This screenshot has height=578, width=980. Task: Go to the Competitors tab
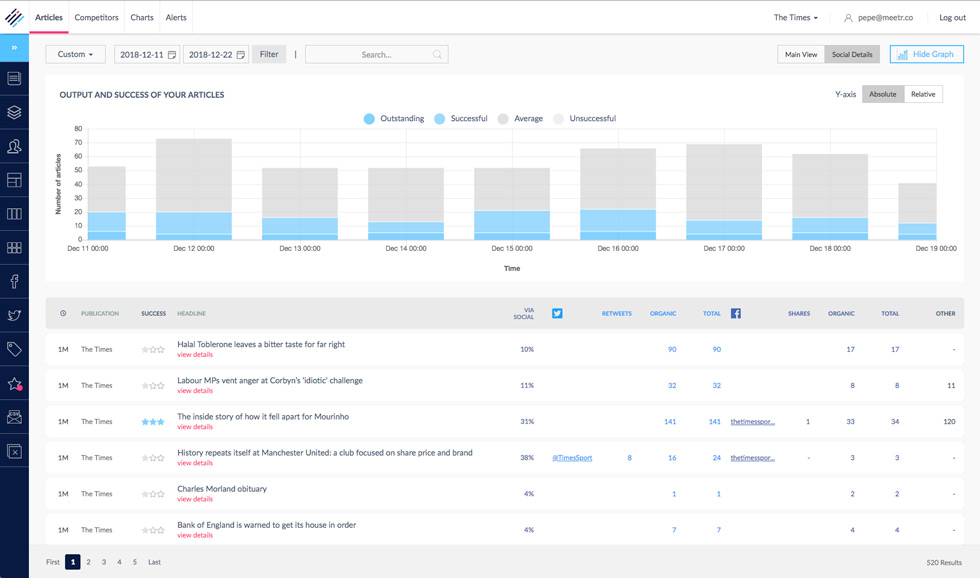tap(96, 17)
